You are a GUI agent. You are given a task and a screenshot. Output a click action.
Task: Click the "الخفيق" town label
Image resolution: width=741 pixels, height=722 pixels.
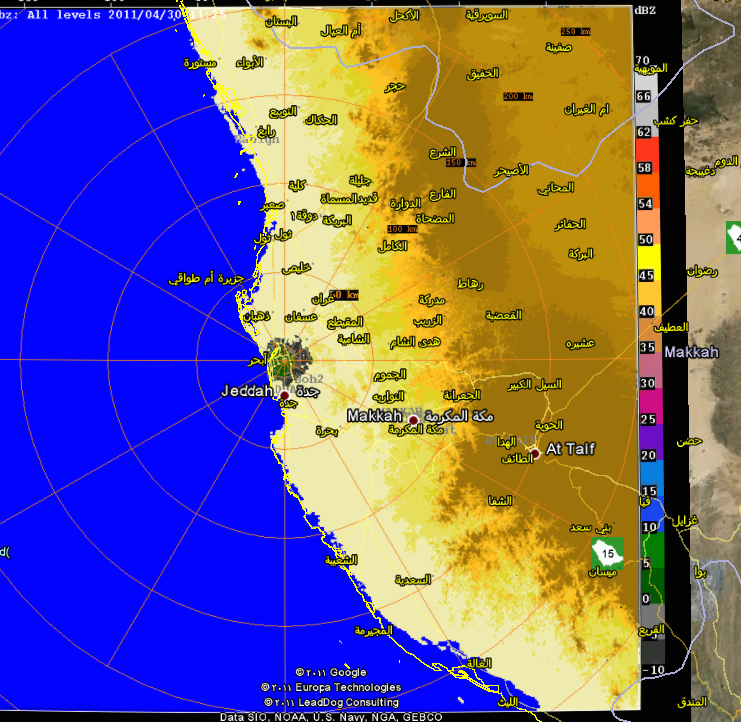483,73
